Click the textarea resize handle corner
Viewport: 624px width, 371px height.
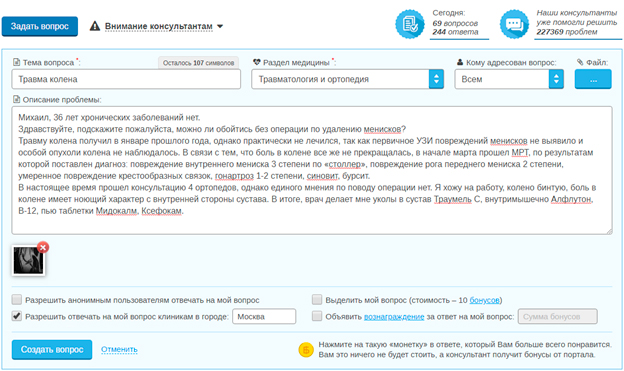click(x=609, y=231)
